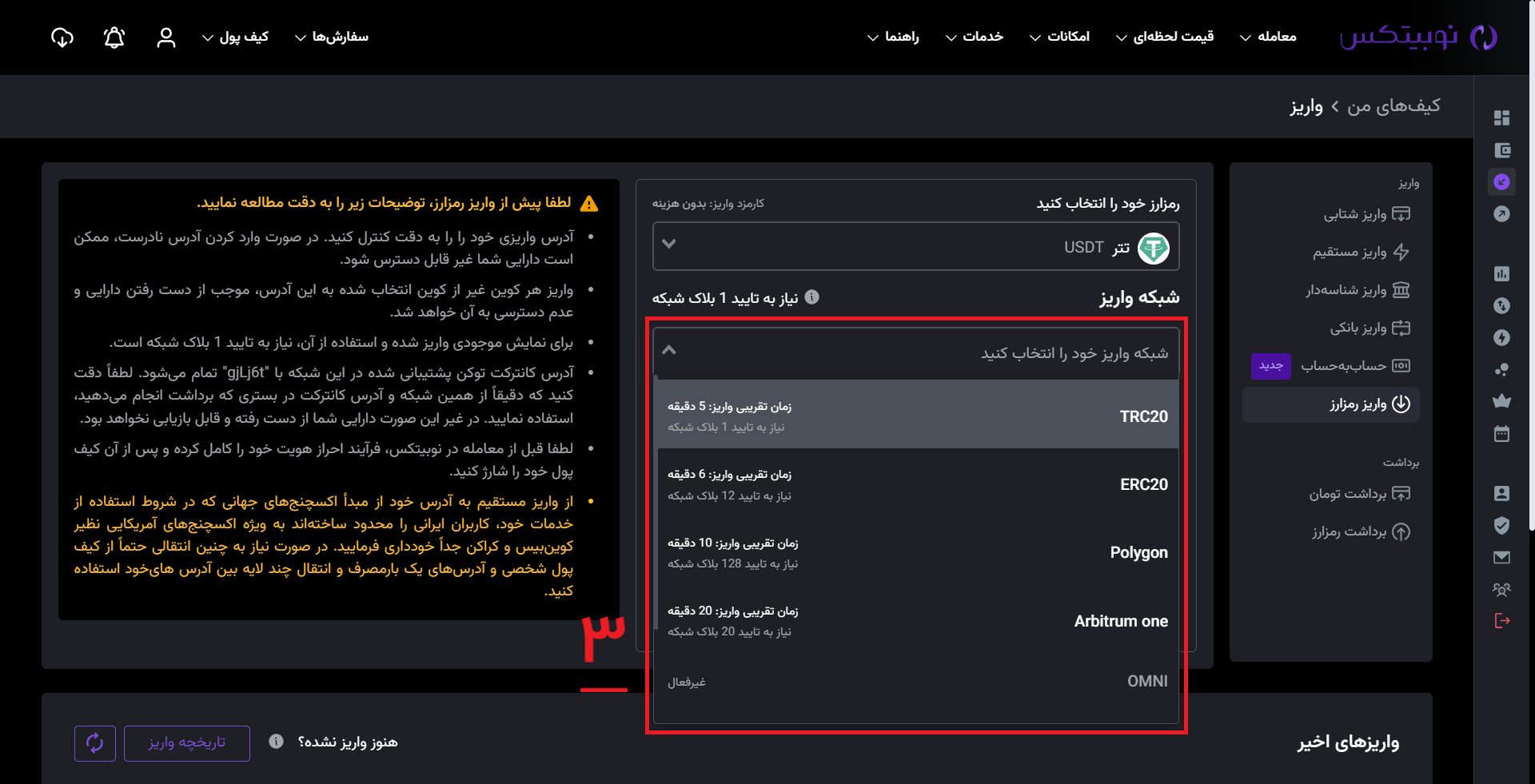Choose ERC20 network option
Image resolution: width=1535 pixels, height=784 pixels.
pos(917,484)
